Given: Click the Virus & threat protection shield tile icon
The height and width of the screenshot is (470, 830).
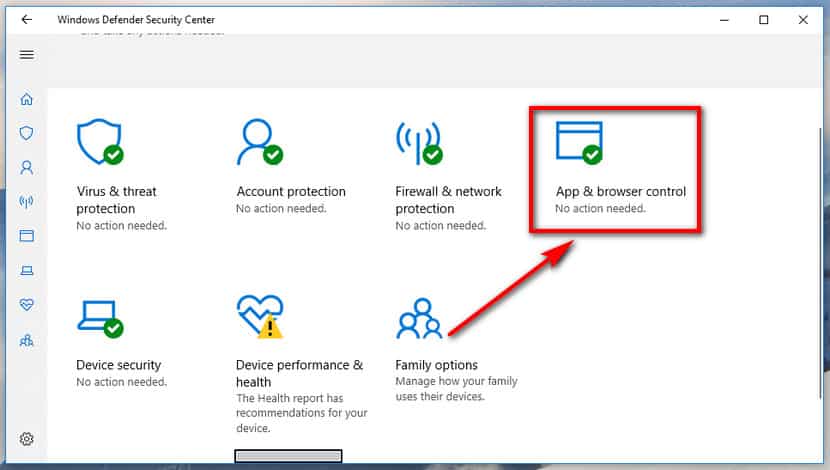Looking at the screenshot, I should point(100,142).
